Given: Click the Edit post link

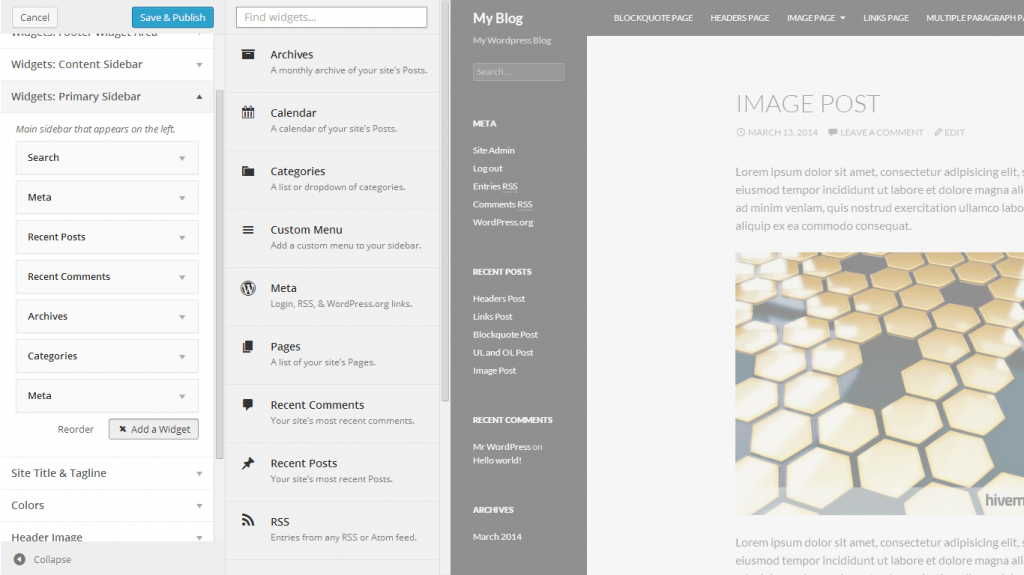Looking at the screenshot, I should [x=954, y=132].
